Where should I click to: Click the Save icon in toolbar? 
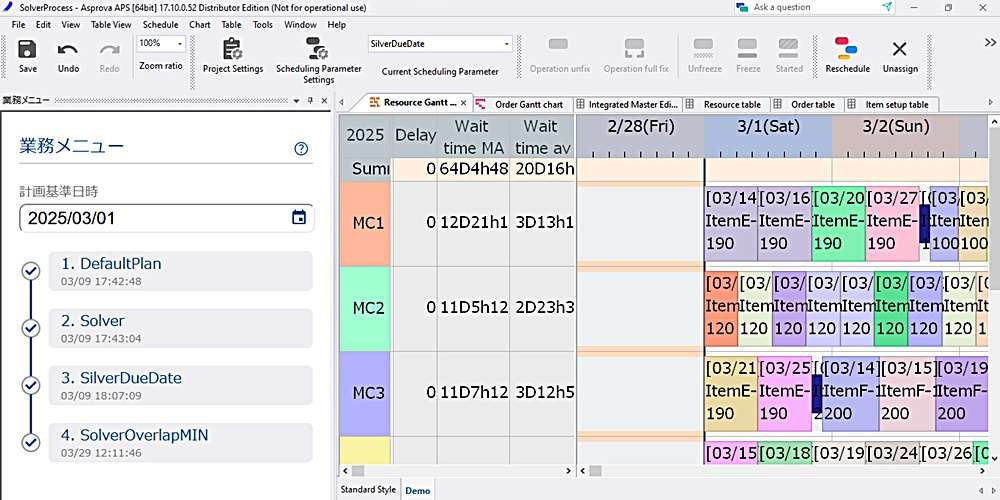tap(28, 50)
